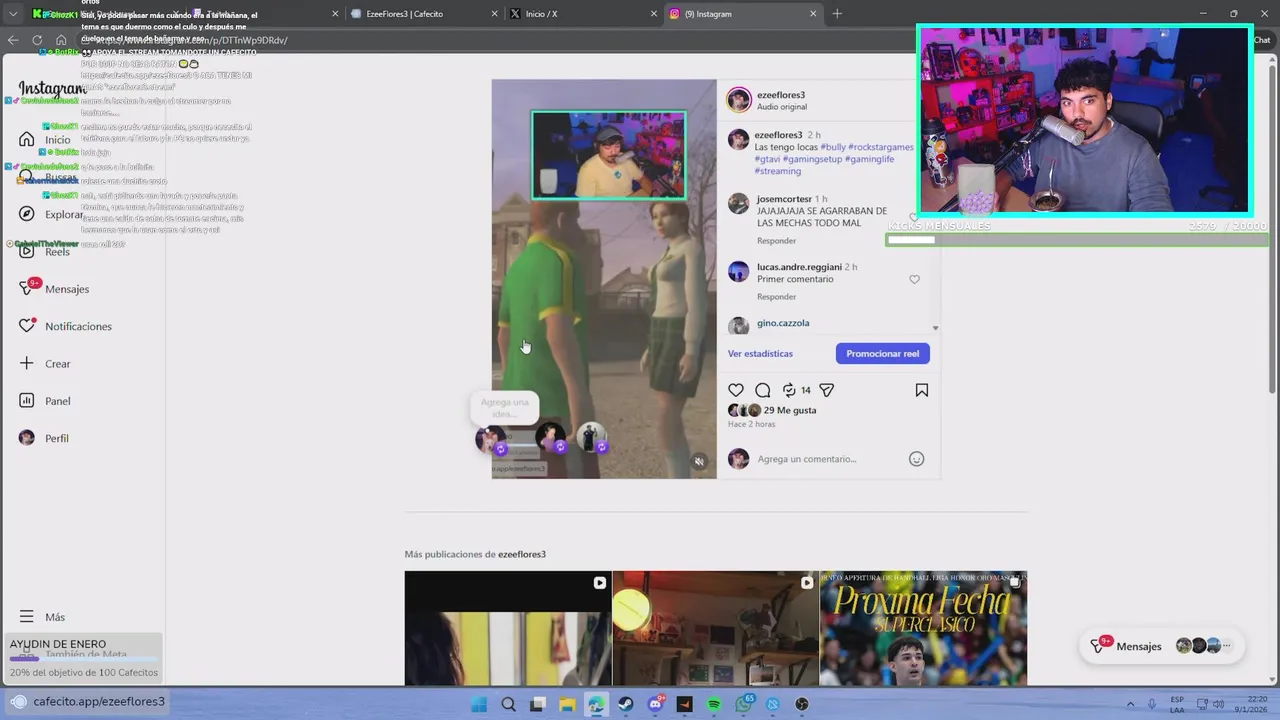Click the comment bubble icon
The image size is (1280, 720).
coord(763,390)
